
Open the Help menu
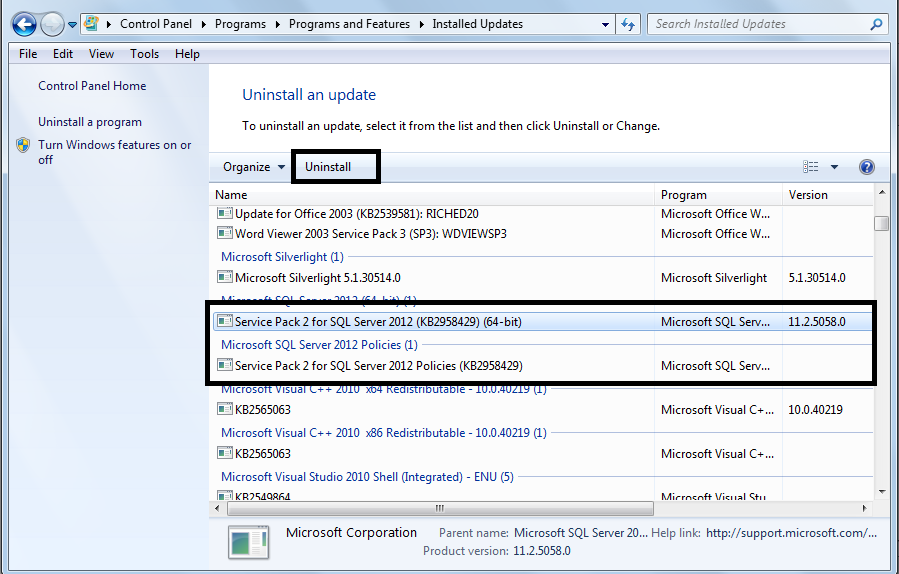coord(187,54)
